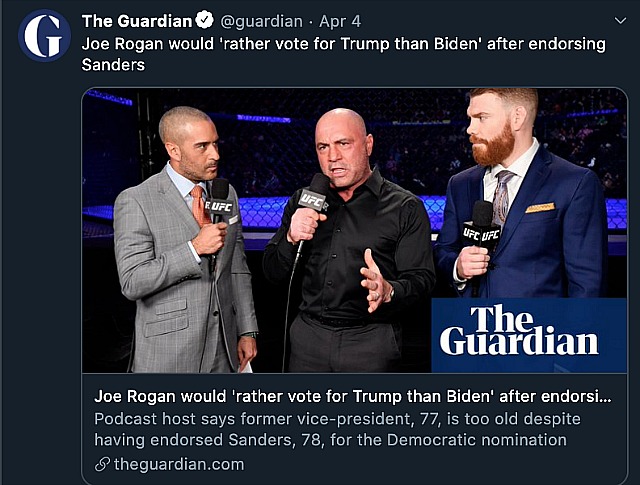Viewport: 640px width, 485px height.
Task: Open the card headline about Trump and Biden
Action: [353, 396]
